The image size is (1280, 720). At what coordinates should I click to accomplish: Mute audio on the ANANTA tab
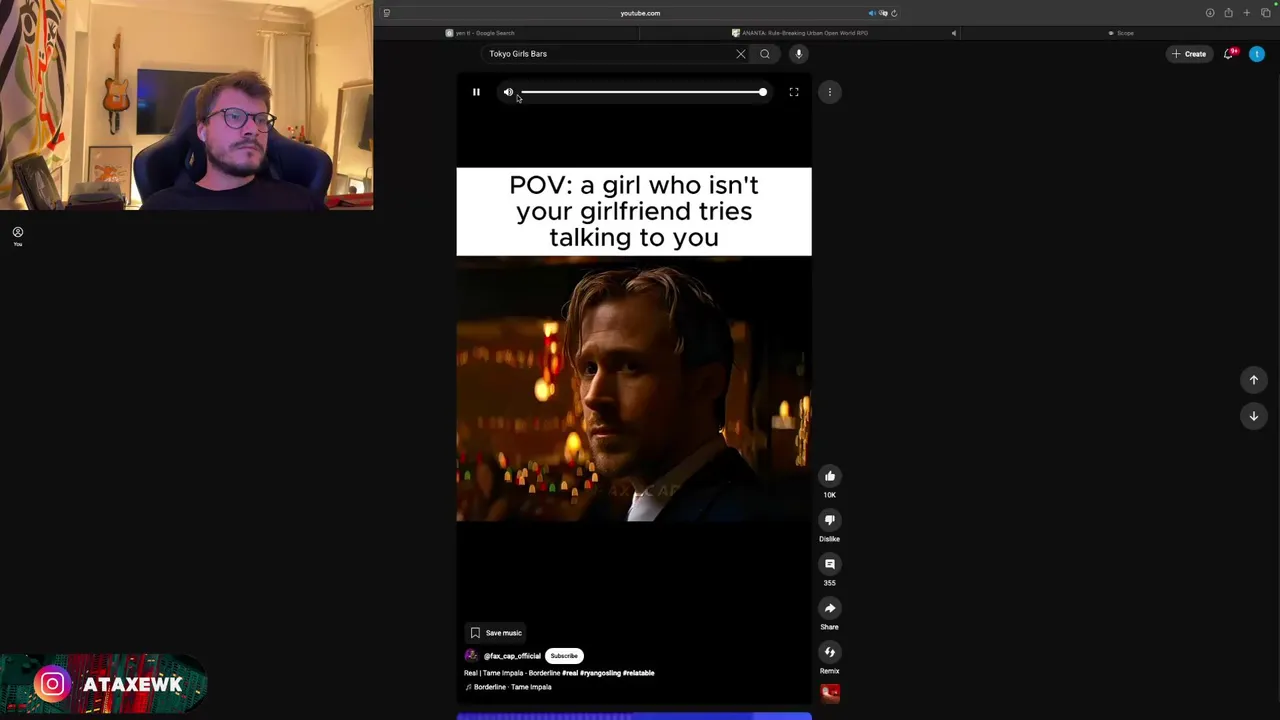953,33
